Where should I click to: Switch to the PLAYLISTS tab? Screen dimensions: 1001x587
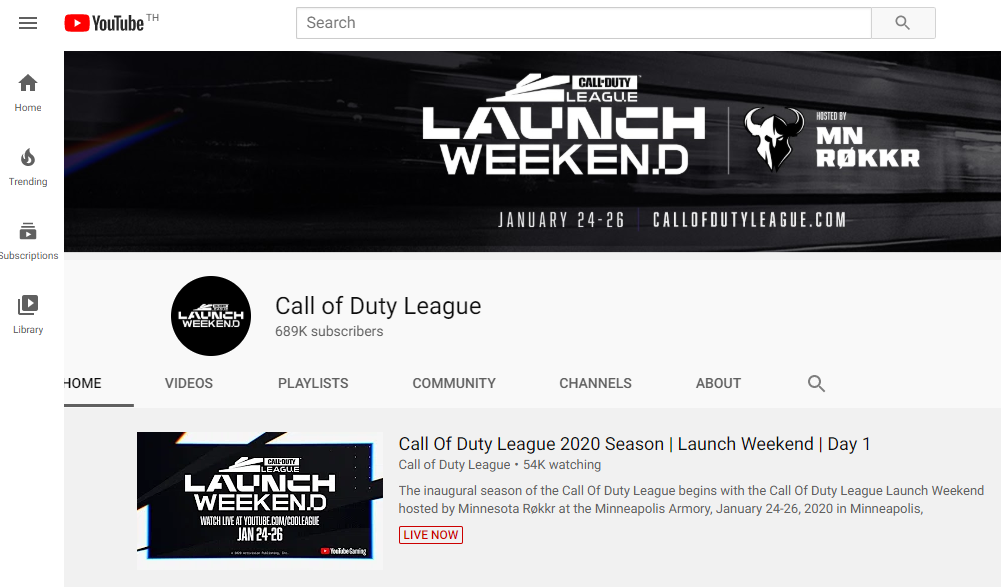pos(313,383)
